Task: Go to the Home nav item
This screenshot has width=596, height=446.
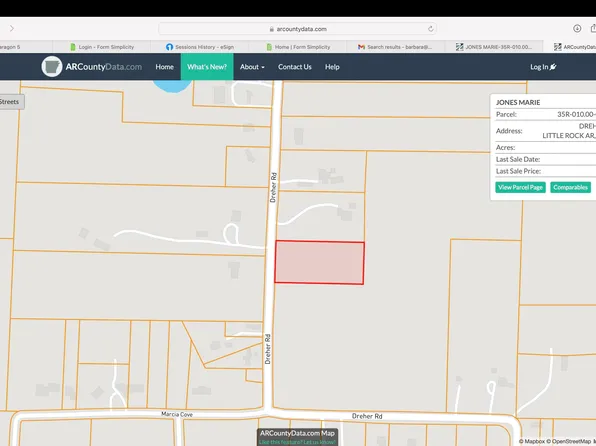Action: point(165,67)
